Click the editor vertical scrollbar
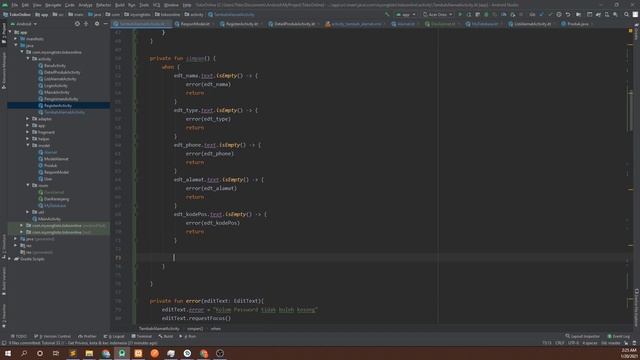Viewport: 640px width, 360px height. pyautogui.click(x=630, y=110)
